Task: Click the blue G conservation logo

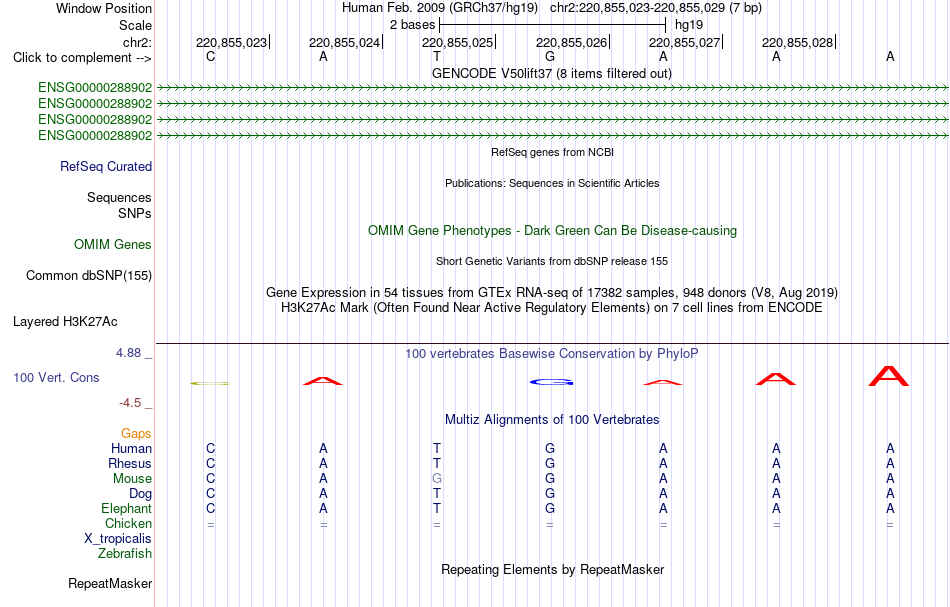Action: pyautogui.click(x=551, y=382)
